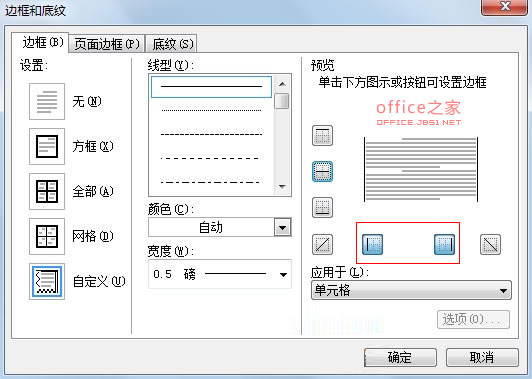The height and width of the screenshot is (379, 532).
Task: Close the 边框和底纹 dialog
Action: 505,6
